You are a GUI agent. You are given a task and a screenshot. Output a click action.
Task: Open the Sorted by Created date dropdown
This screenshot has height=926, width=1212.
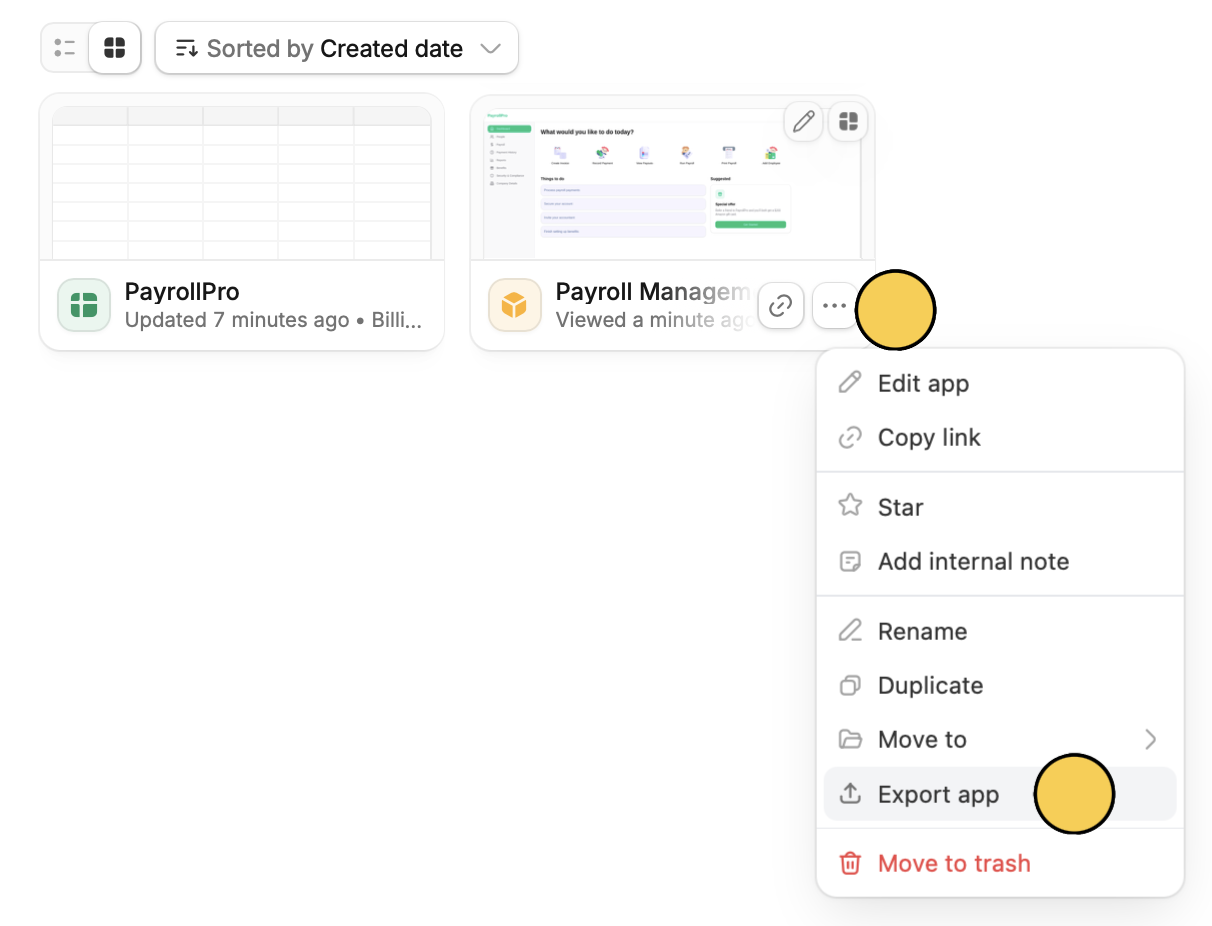point(337,48)
